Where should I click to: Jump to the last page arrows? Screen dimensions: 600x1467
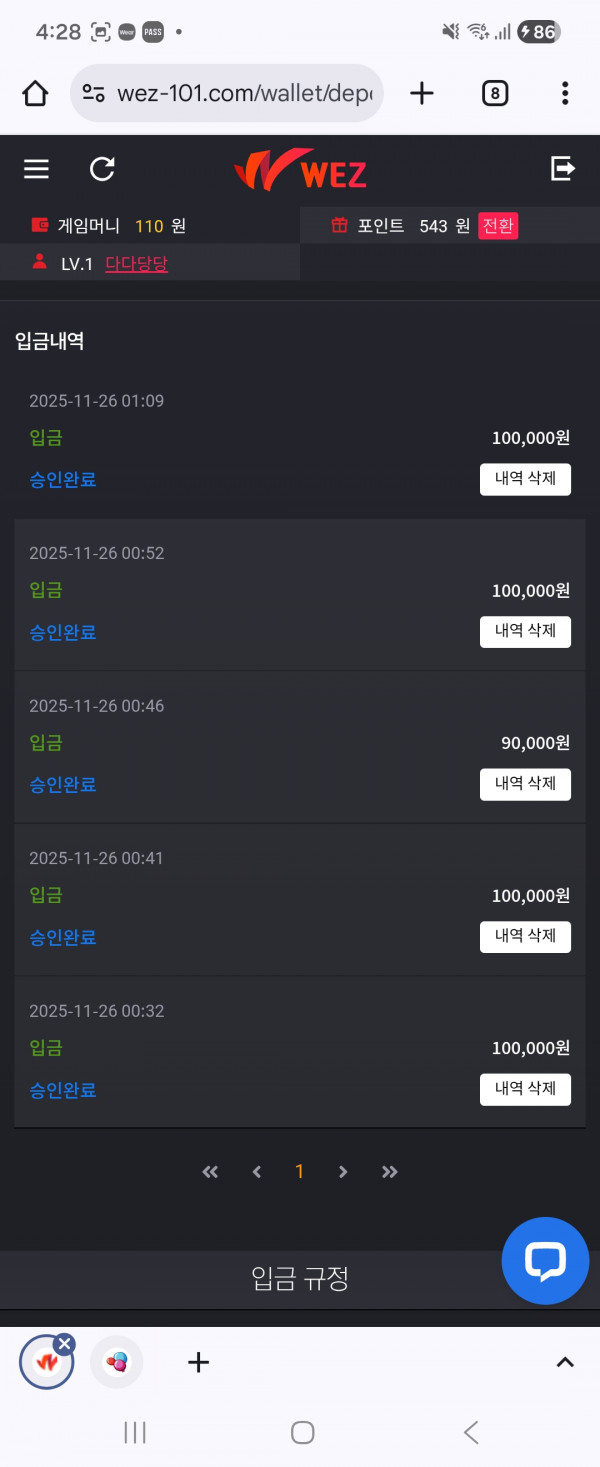pyautogui.click(x=390, y=1172)
